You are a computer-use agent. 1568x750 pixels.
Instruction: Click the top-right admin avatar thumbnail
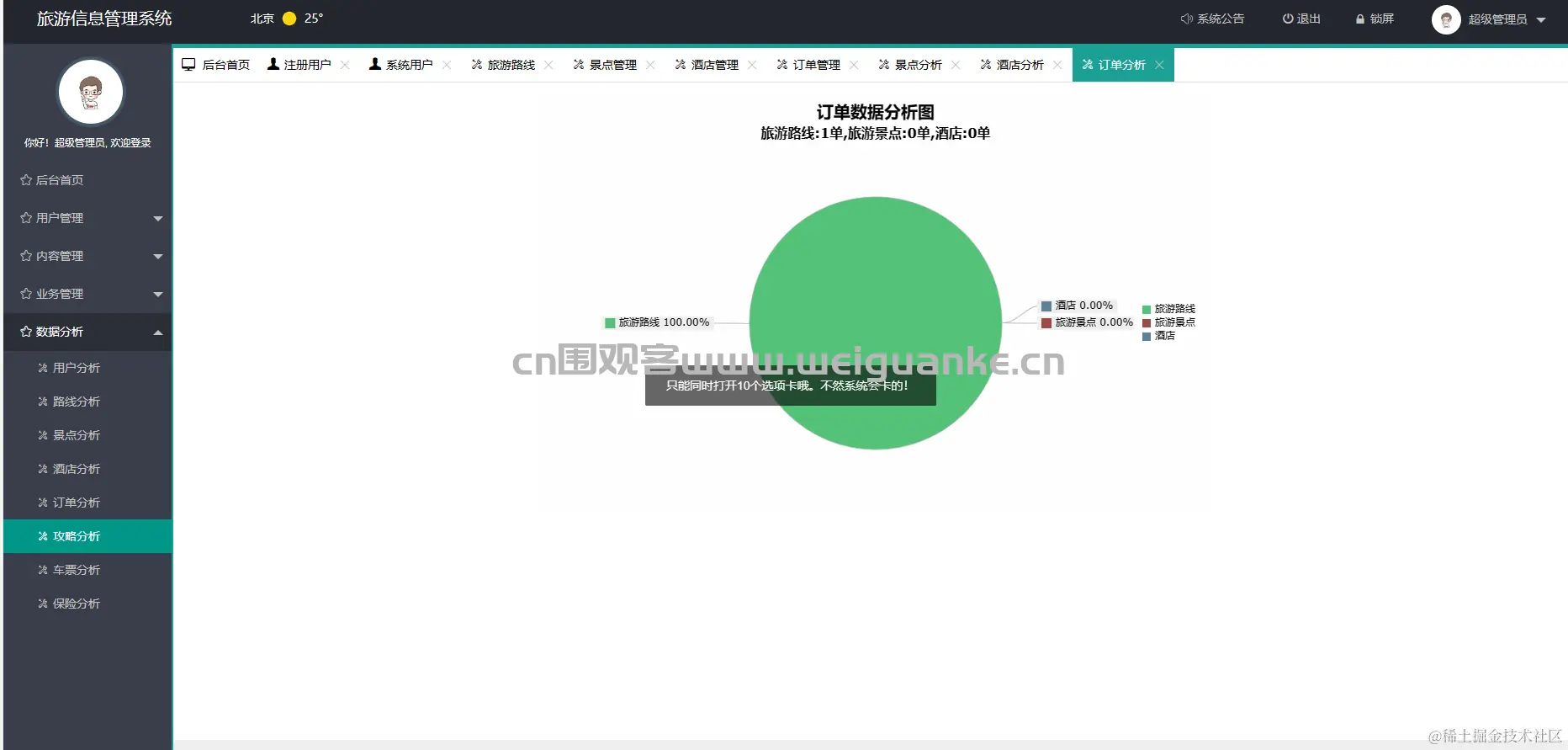(x=1446, y=19)
